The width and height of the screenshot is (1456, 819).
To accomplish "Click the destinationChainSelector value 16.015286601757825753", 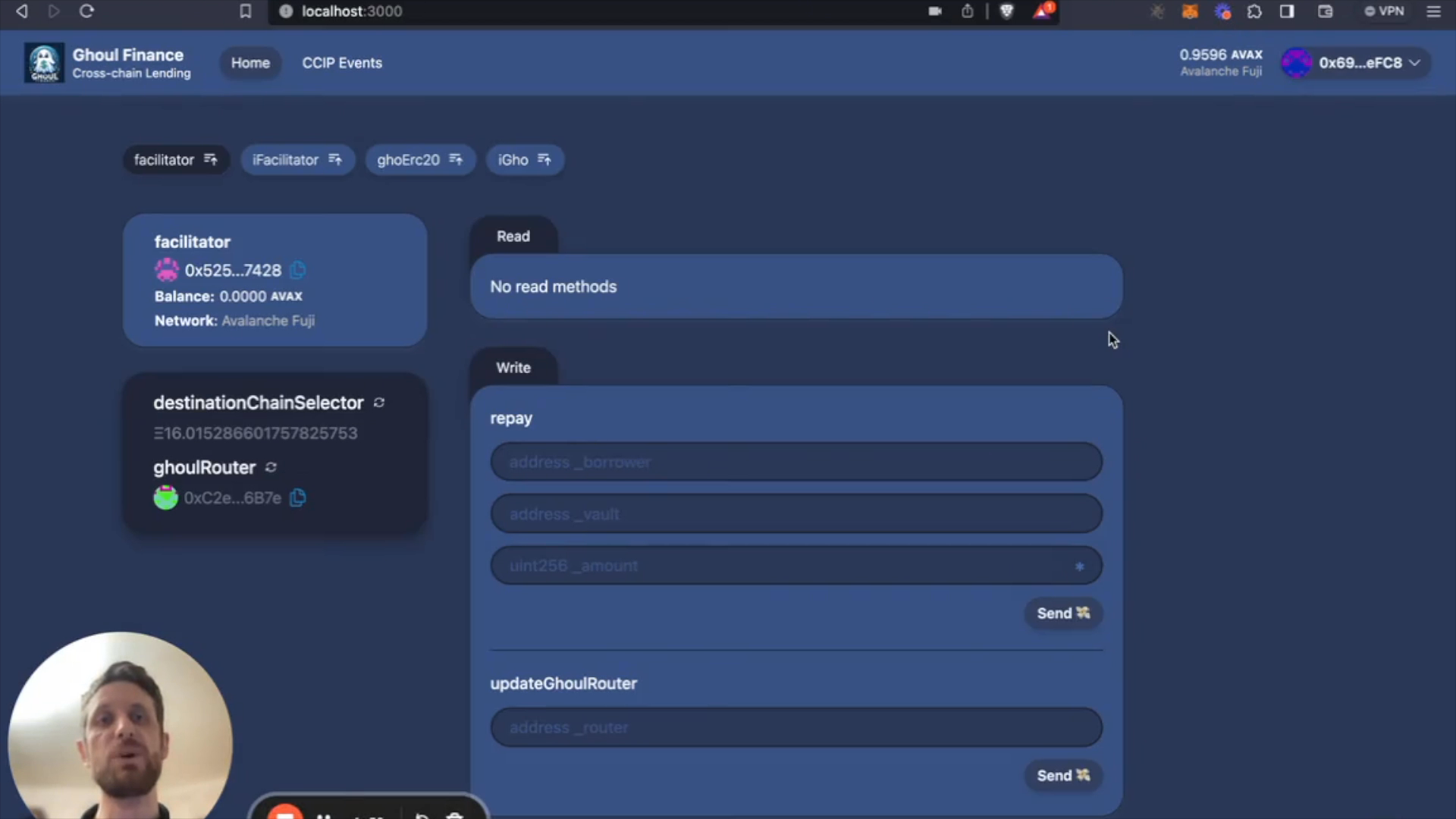I will (x=256, y=433).
